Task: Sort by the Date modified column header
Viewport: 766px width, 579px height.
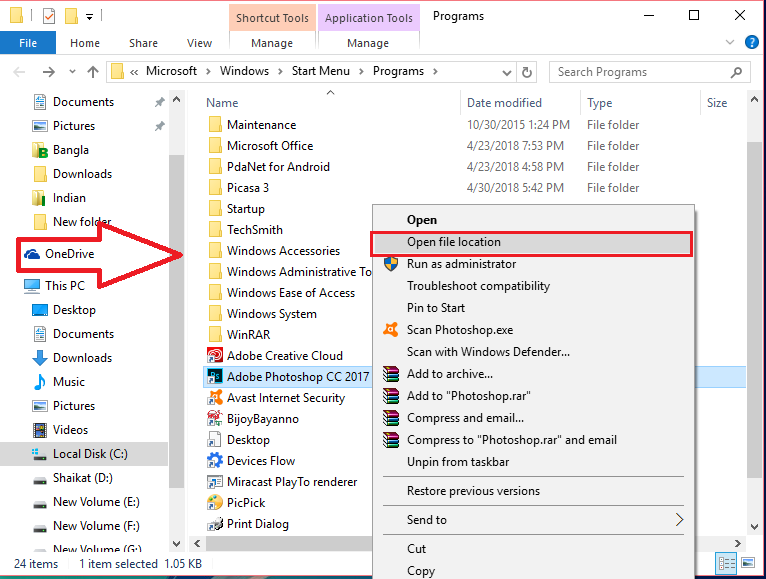Action: (504, 103)
